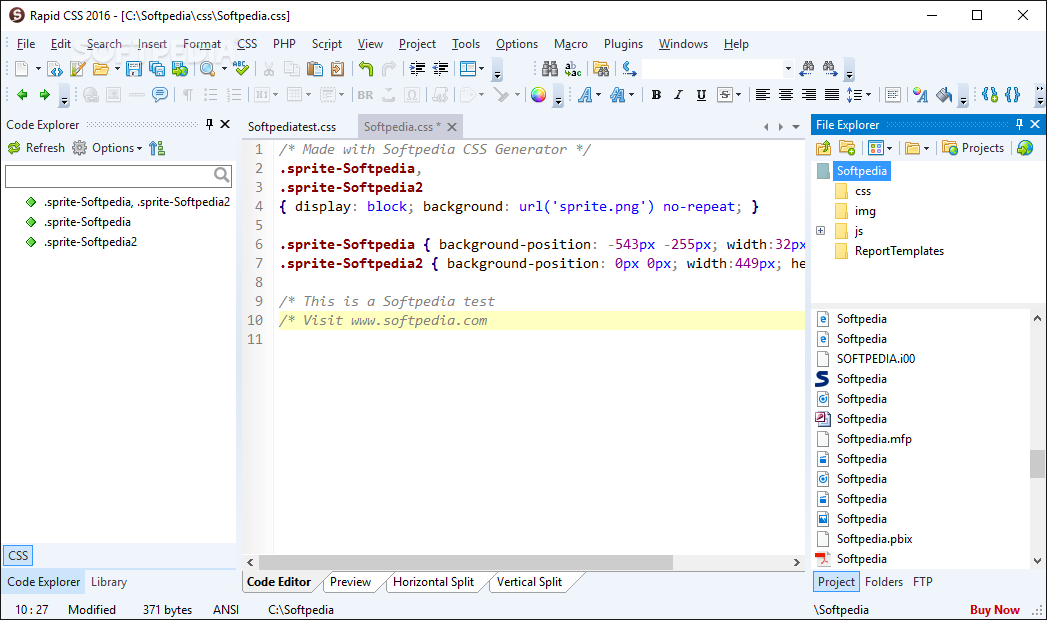Open the CSS menu
Screen dimensions: 1047x620
coord(247,44)
